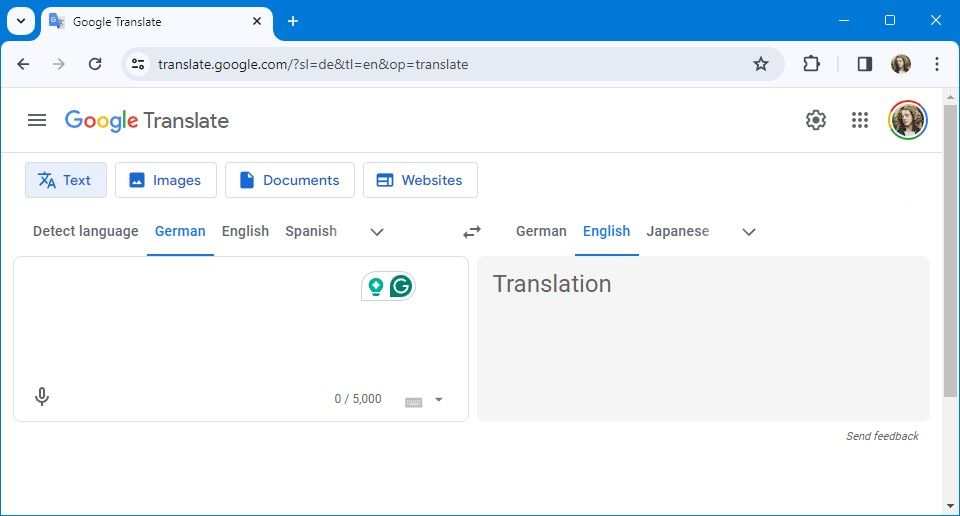Screen dimensions: 960x516
Task: Open the Google Translate main menu
Action: click(x=37, y=120)
